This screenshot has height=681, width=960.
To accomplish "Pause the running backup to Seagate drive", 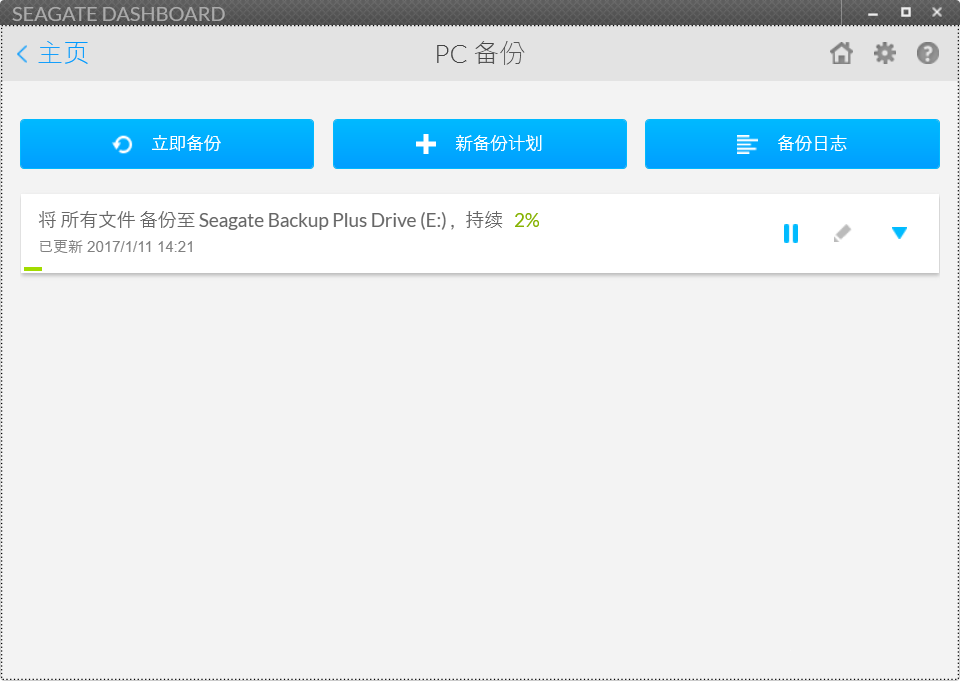I will point(790,233).
